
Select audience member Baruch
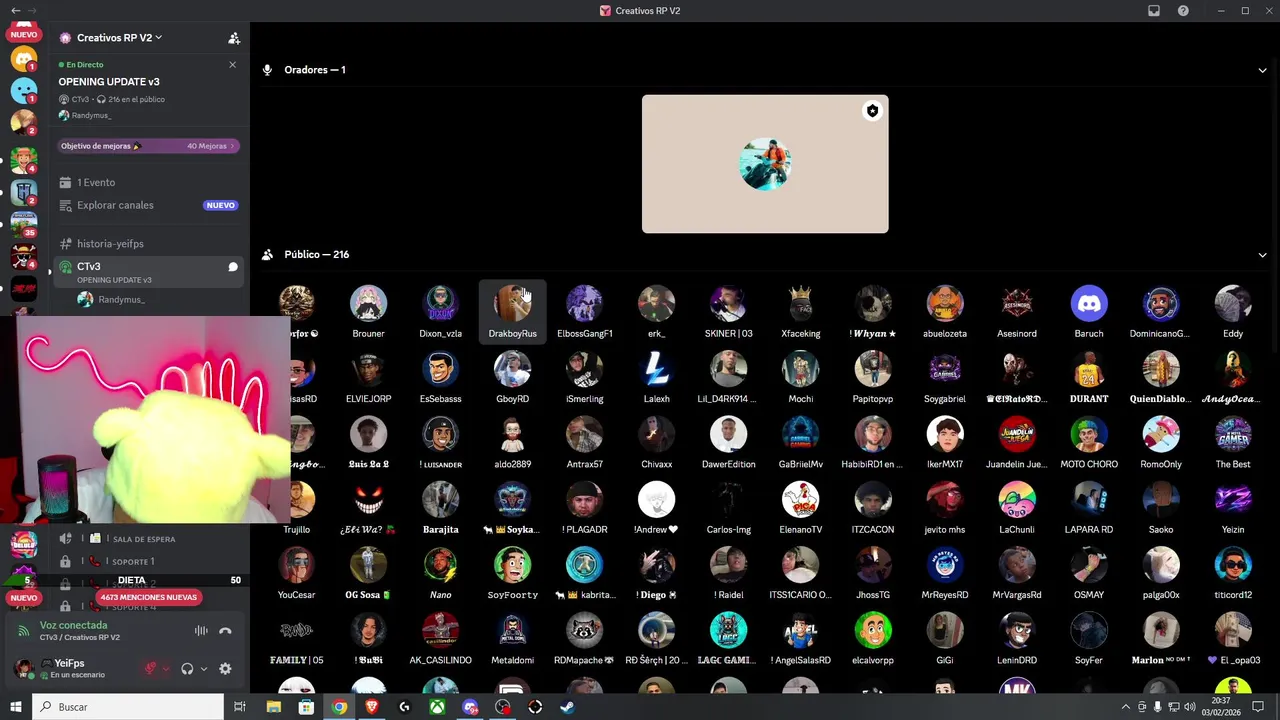[1089, 311]
